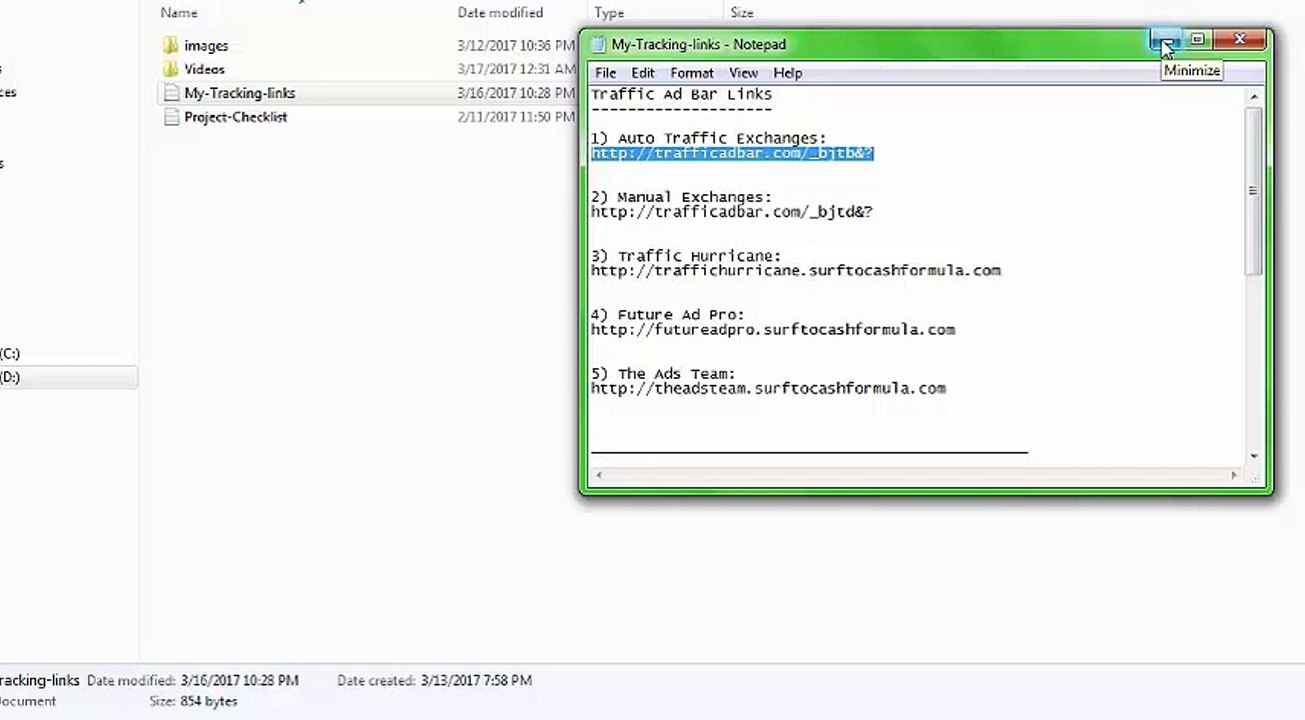The image size is (1305, 720).
Task: Click the line "5) The Ads Team:"
Action: pyautogui.click(x=663, y=374)
